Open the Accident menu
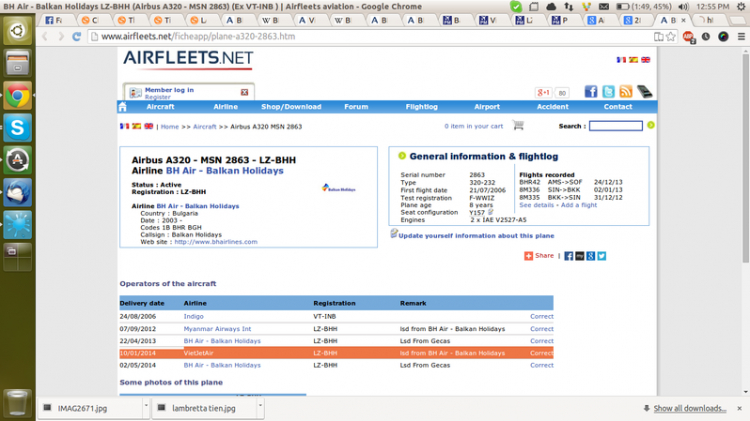750x421 pixels. pyautogui.click(x=552, y=107)
